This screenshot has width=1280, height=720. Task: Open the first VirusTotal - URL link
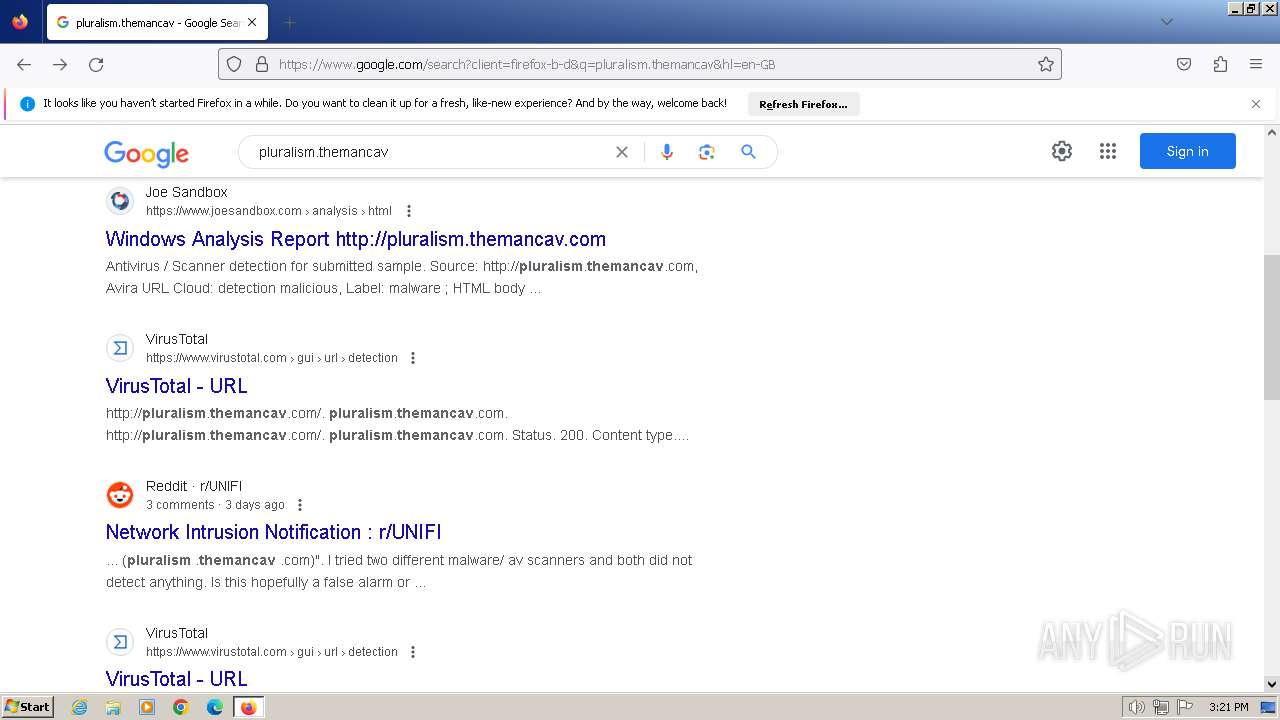point(176,386)
